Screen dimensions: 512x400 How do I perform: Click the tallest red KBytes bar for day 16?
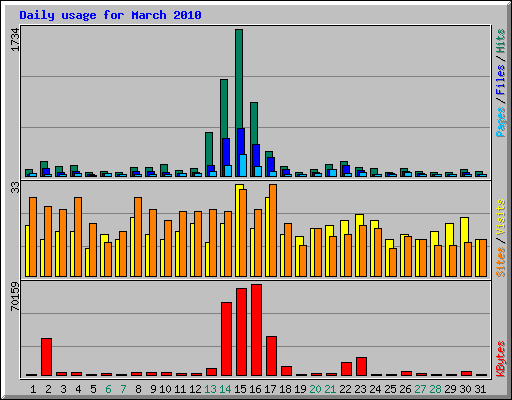(x=256, y=330)
